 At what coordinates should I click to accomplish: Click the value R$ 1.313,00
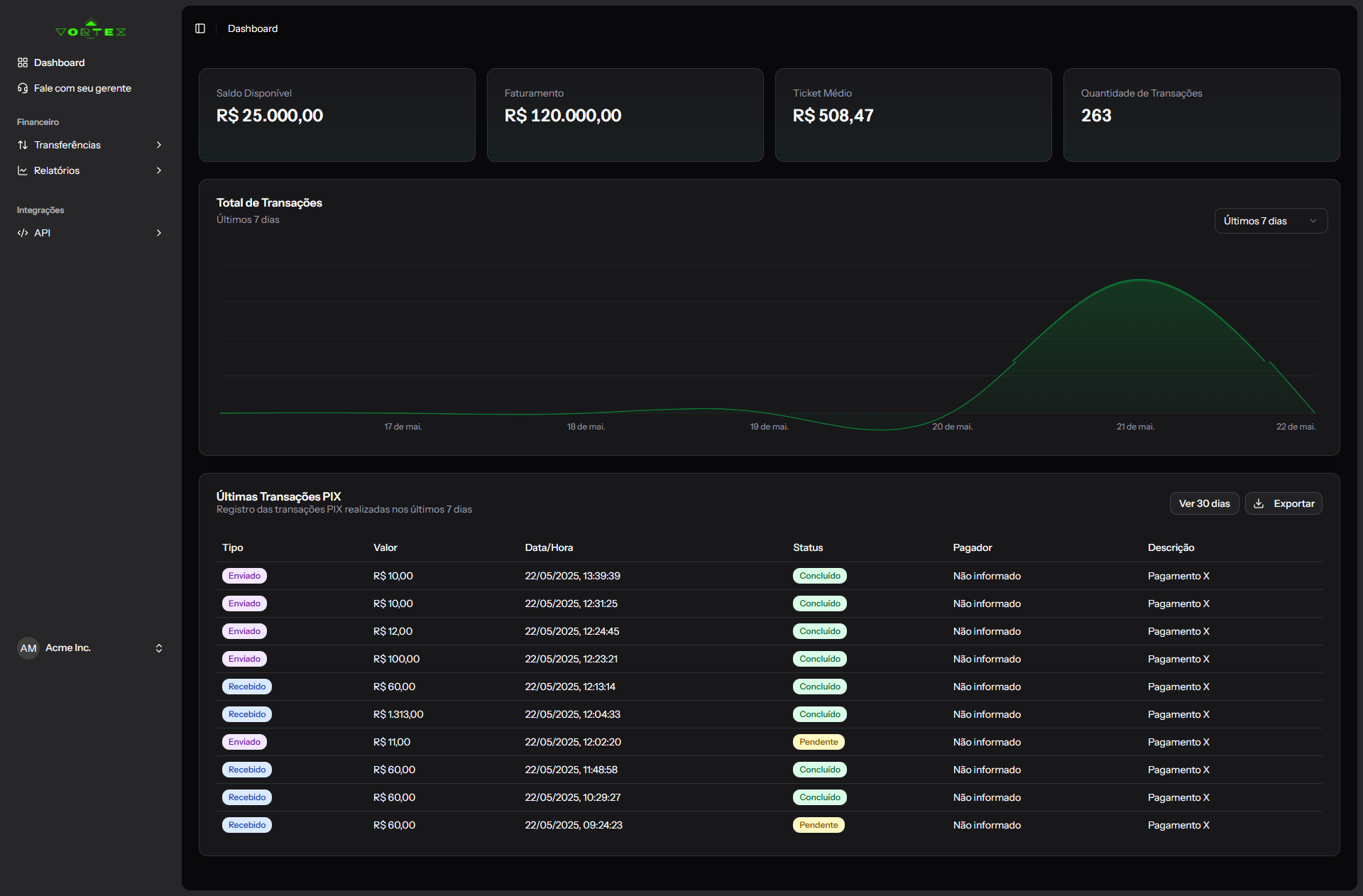398,714
